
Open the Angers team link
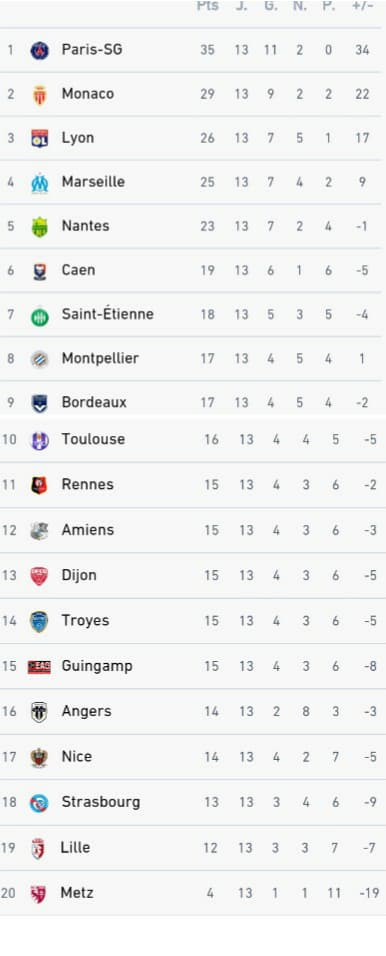click(86, 711)
